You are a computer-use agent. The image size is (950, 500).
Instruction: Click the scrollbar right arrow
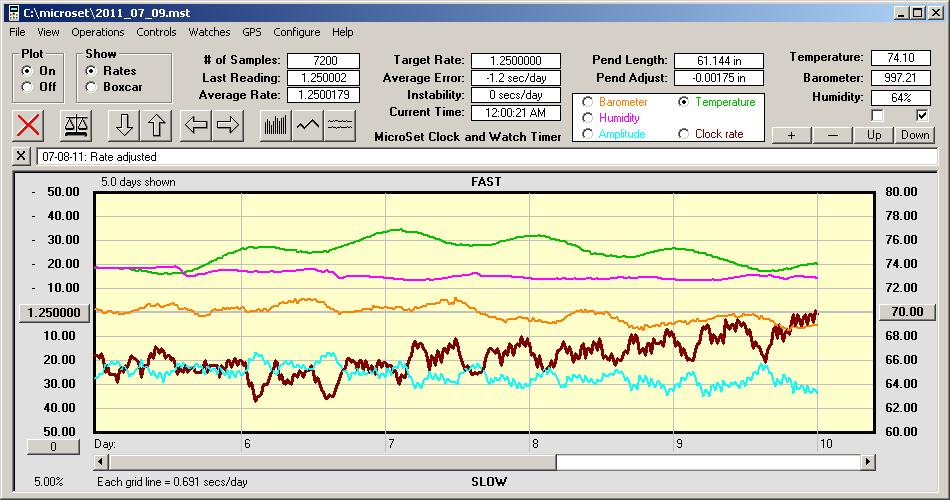(868, 462)
